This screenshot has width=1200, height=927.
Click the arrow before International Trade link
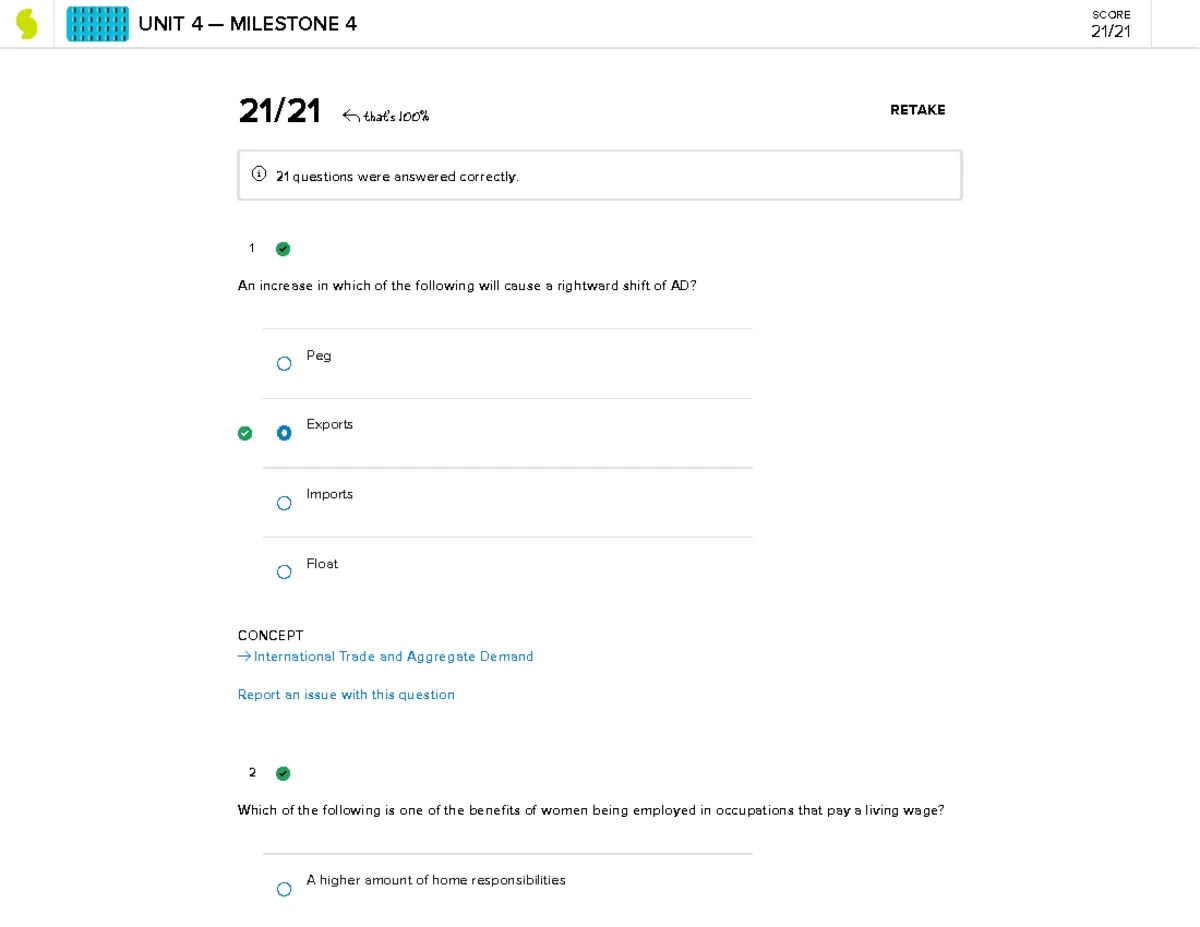244,656
